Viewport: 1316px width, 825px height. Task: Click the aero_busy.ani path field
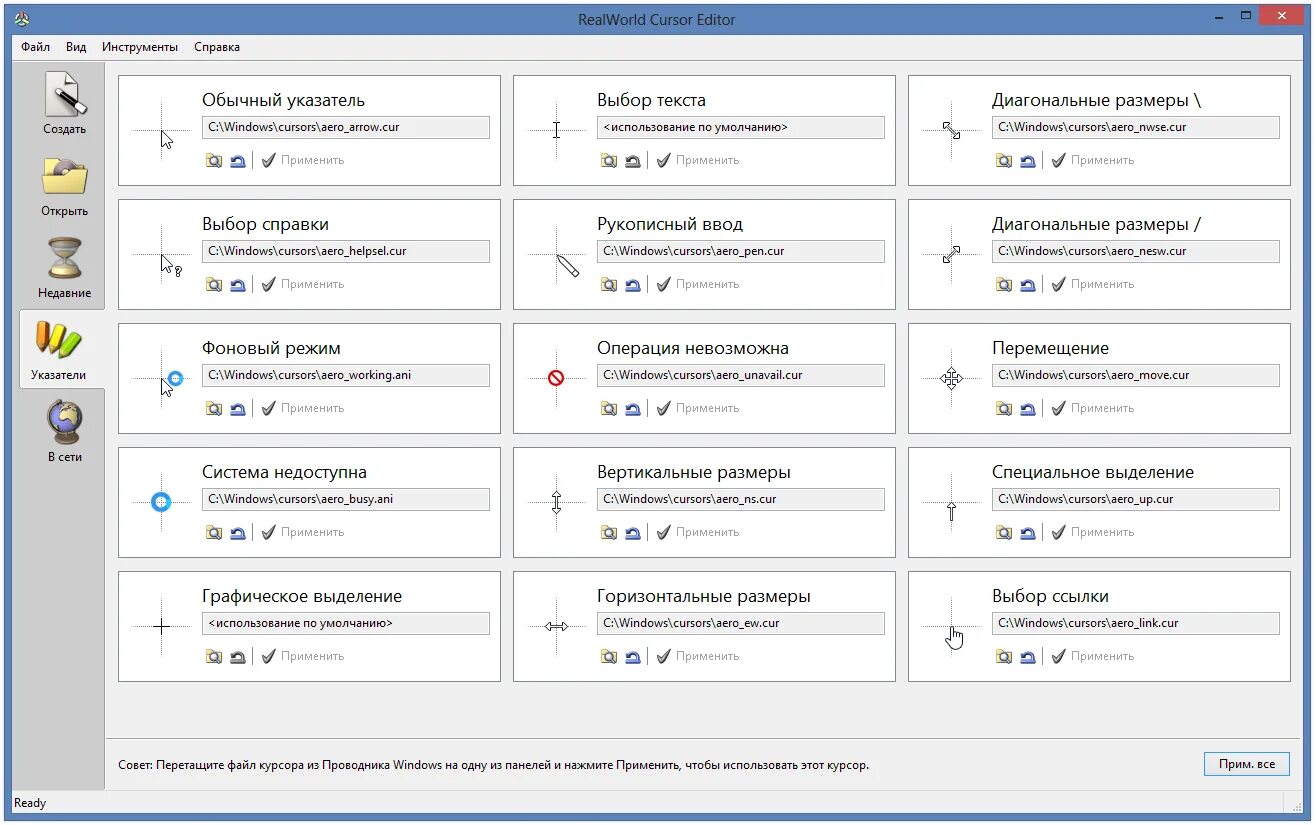[x=346, y=499]
